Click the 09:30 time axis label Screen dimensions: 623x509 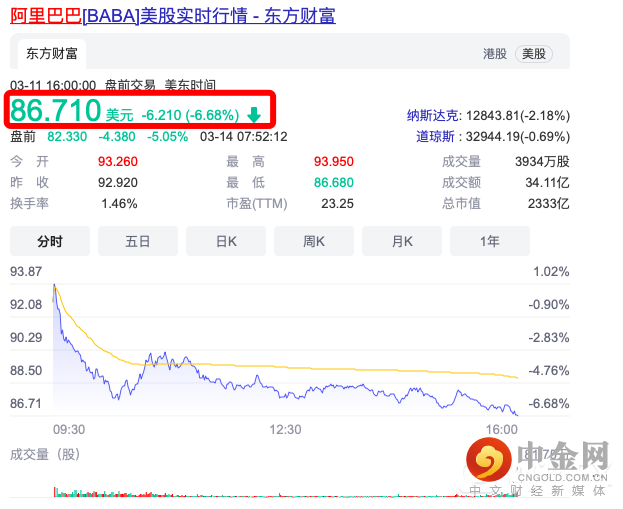(69, 430)
